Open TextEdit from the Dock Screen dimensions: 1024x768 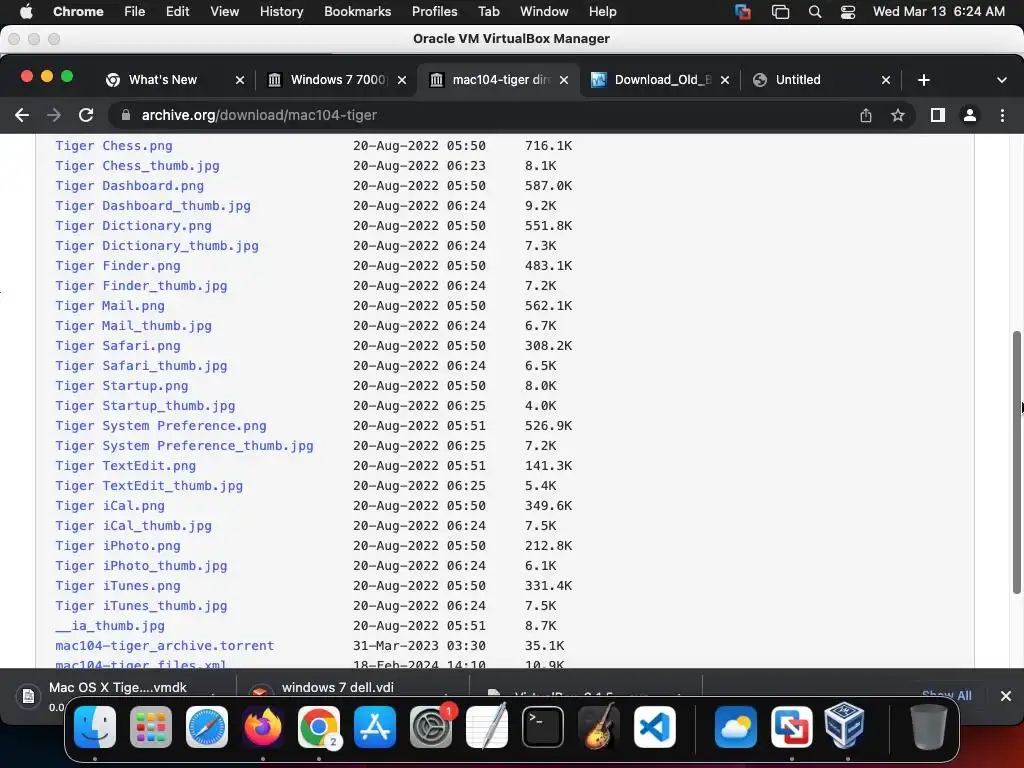click(x=487, y=727)
